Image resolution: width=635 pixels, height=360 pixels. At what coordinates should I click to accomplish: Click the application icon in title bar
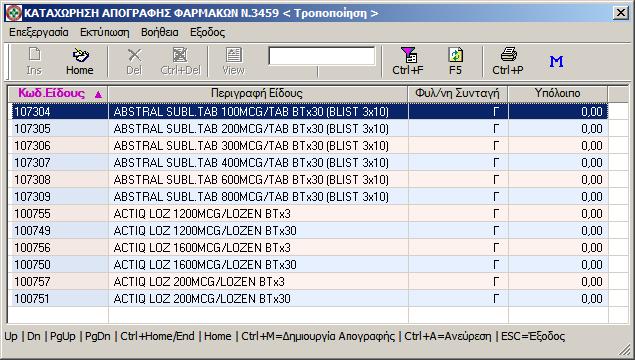pyautogui.click(x=13, y=13)
